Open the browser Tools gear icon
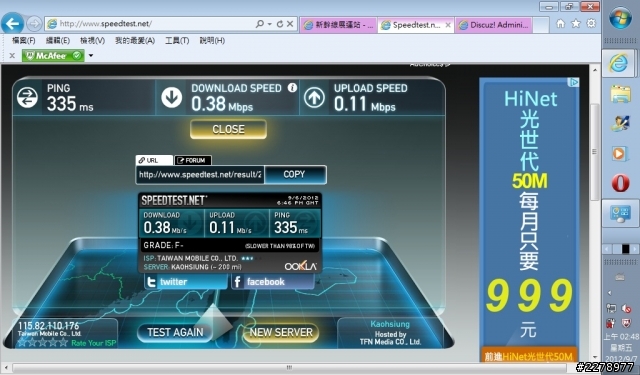640x375 pixels. [591, 24]
